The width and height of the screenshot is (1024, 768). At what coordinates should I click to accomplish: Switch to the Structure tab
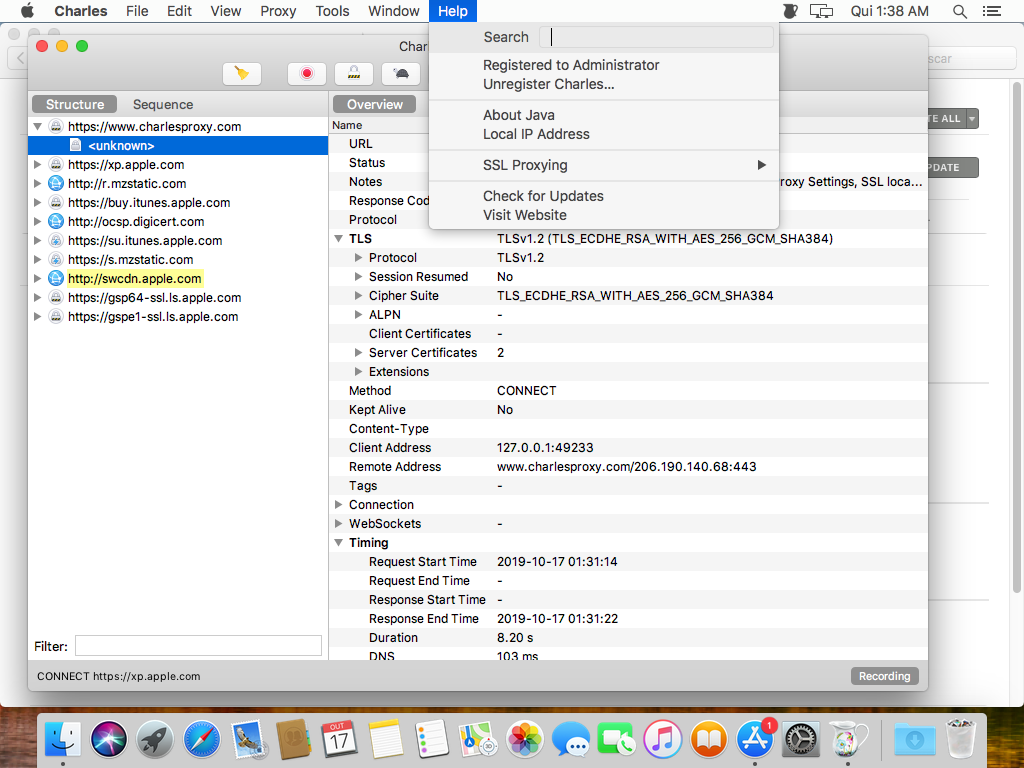[x=75, y=104]
